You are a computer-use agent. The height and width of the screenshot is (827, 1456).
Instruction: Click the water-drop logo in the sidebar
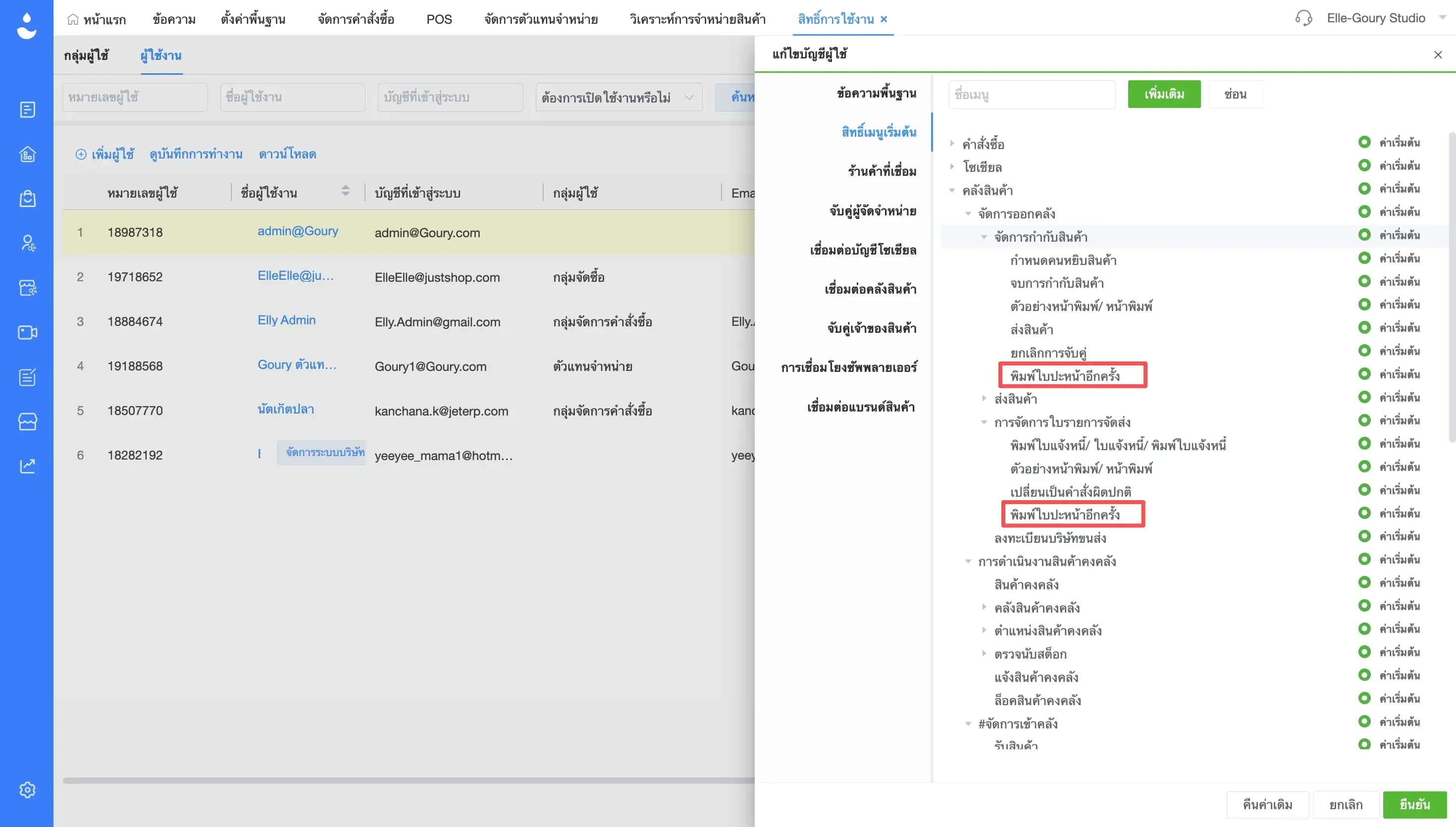(27, 26)
